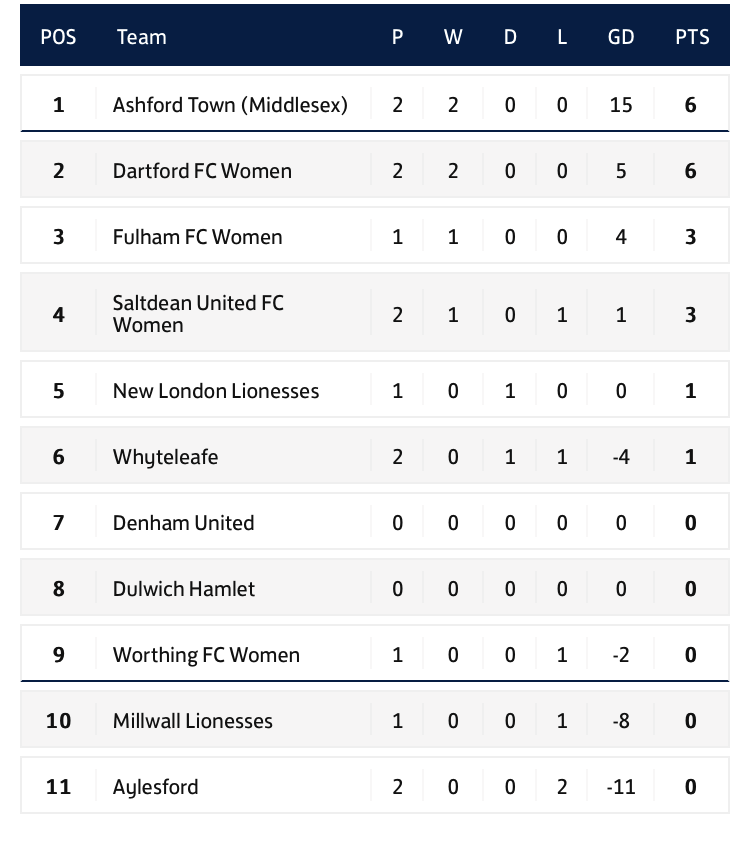Open New London Lionesses team entry
This screenshot has height=845, width=734.
216,391
